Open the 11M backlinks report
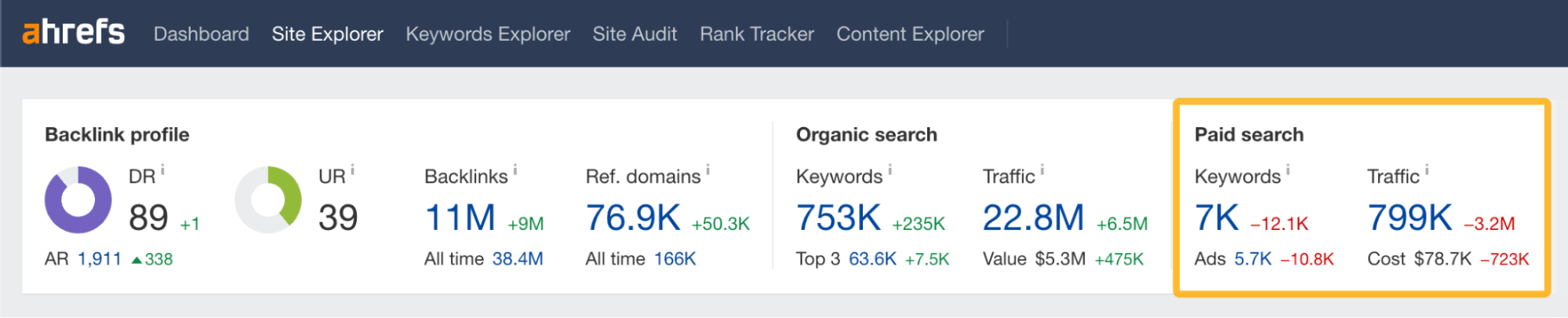 pyautogui.click(x=460, y=218)
